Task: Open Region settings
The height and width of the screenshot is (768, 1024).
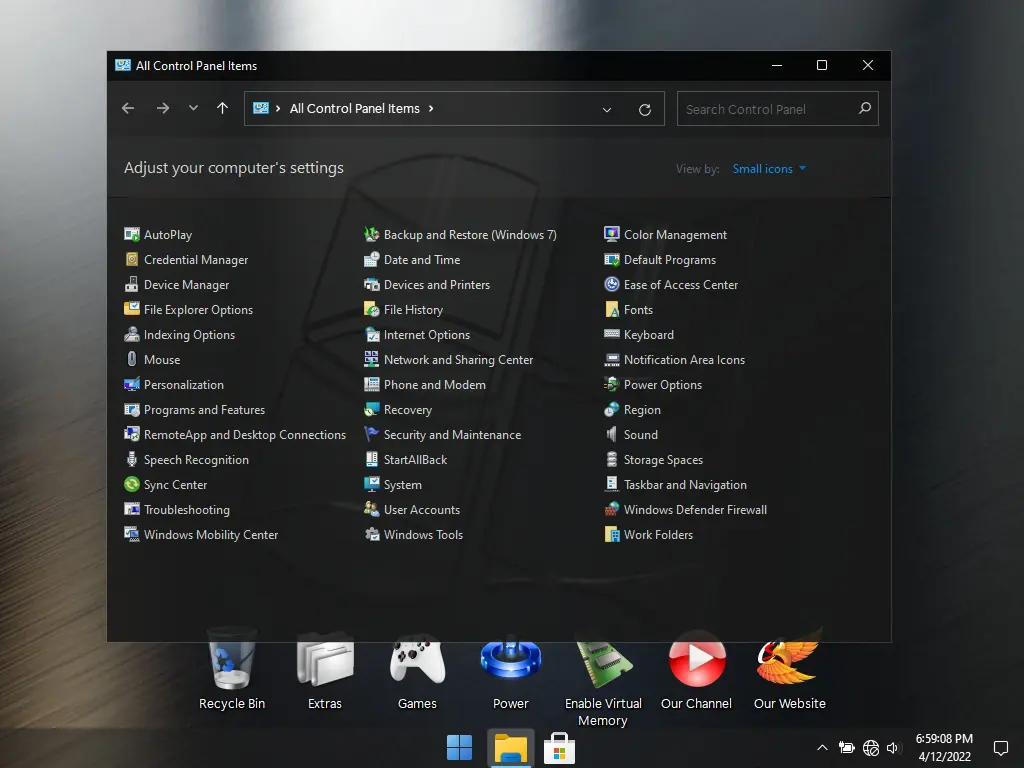Action: click(x=633, y=409)
